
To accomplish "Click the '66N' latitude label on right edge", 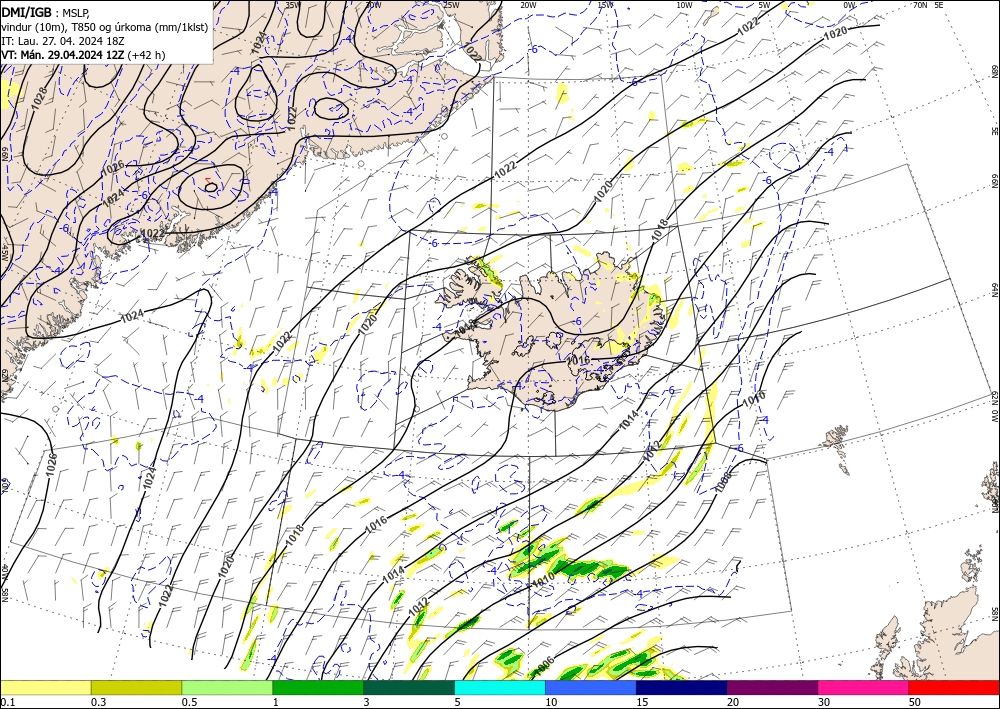I will (994, 182).
